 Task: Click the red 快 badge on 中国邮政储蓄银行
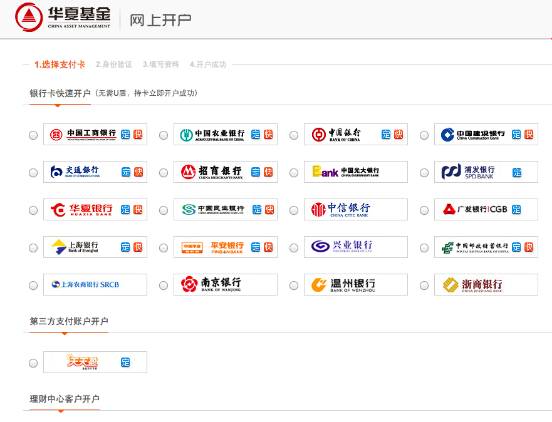pos(529,247)
